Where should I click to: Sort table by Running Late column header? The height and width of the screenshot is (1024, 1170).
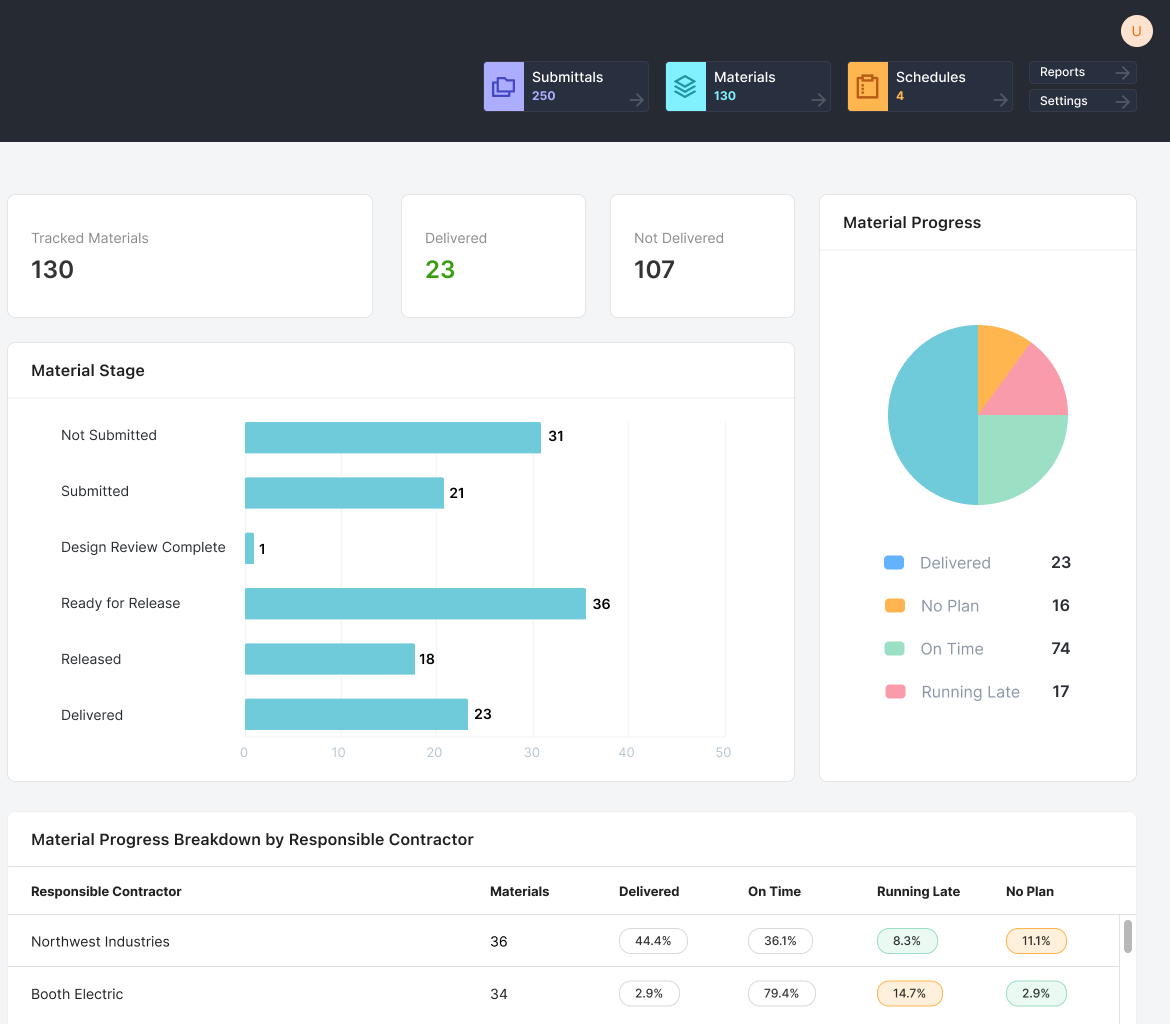[918, 891]
